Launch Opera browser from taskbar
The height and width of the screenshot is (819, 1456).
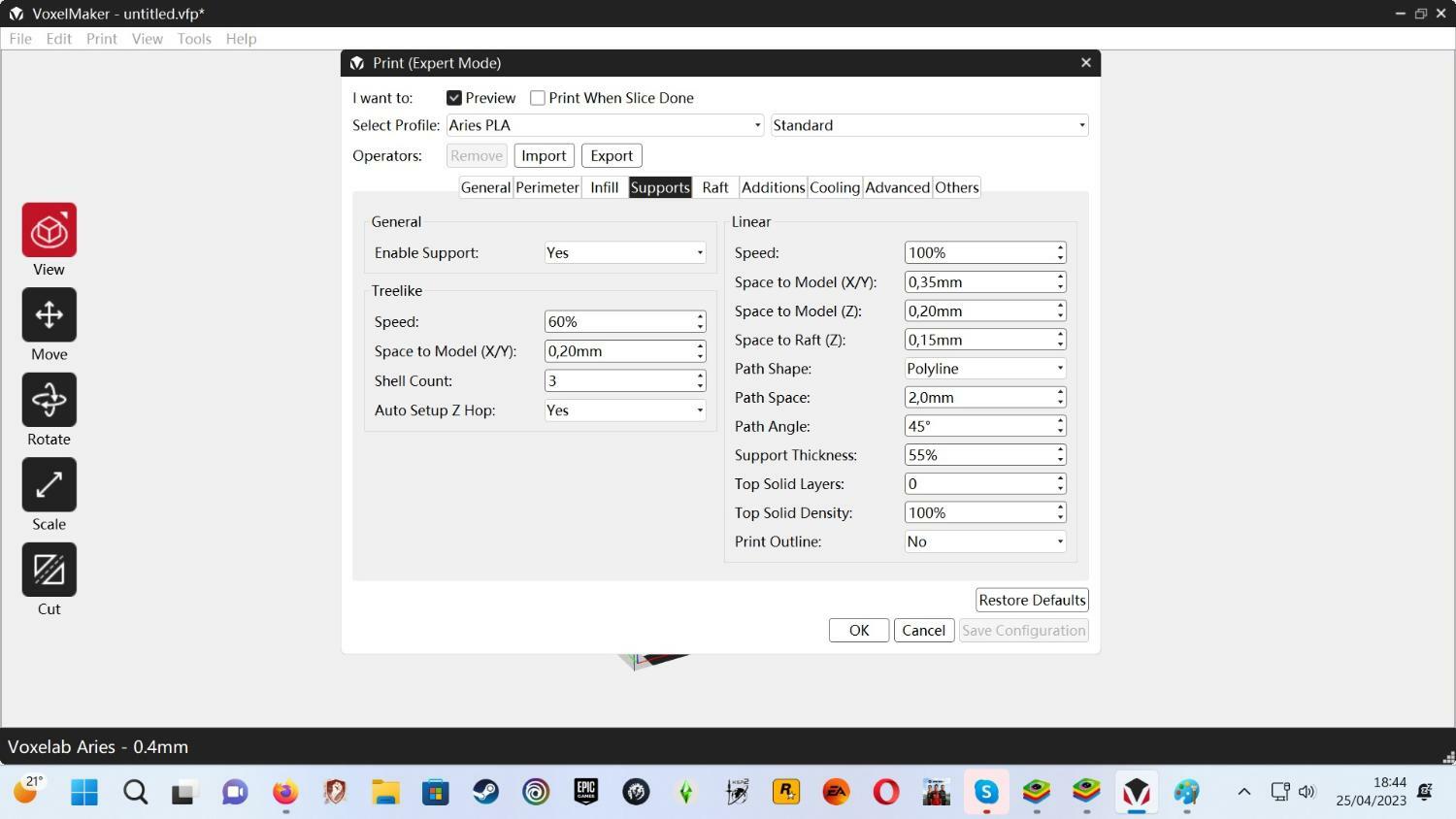coord(885,792)
